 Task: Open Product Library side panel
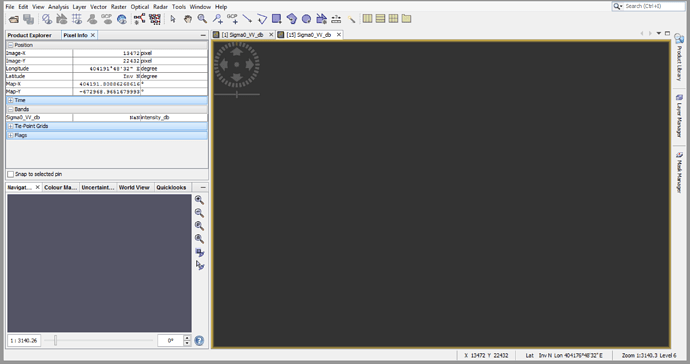coord(679,58)
